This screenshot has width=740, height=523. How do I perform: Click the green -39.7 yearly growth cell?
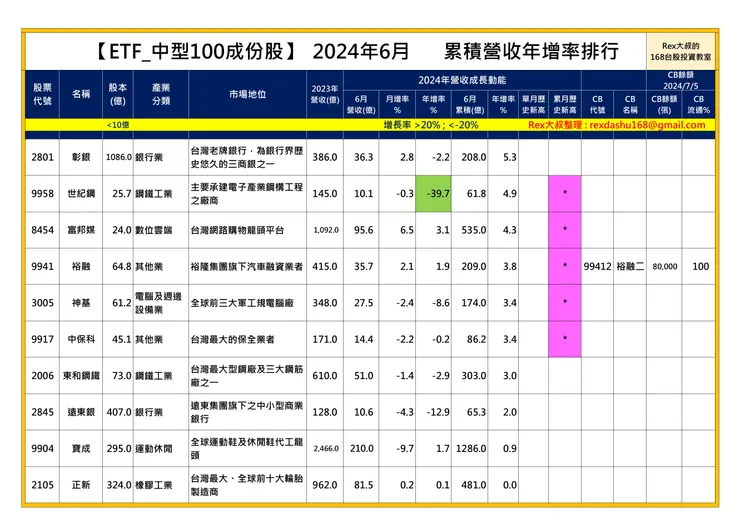click(x=433, y=194)
